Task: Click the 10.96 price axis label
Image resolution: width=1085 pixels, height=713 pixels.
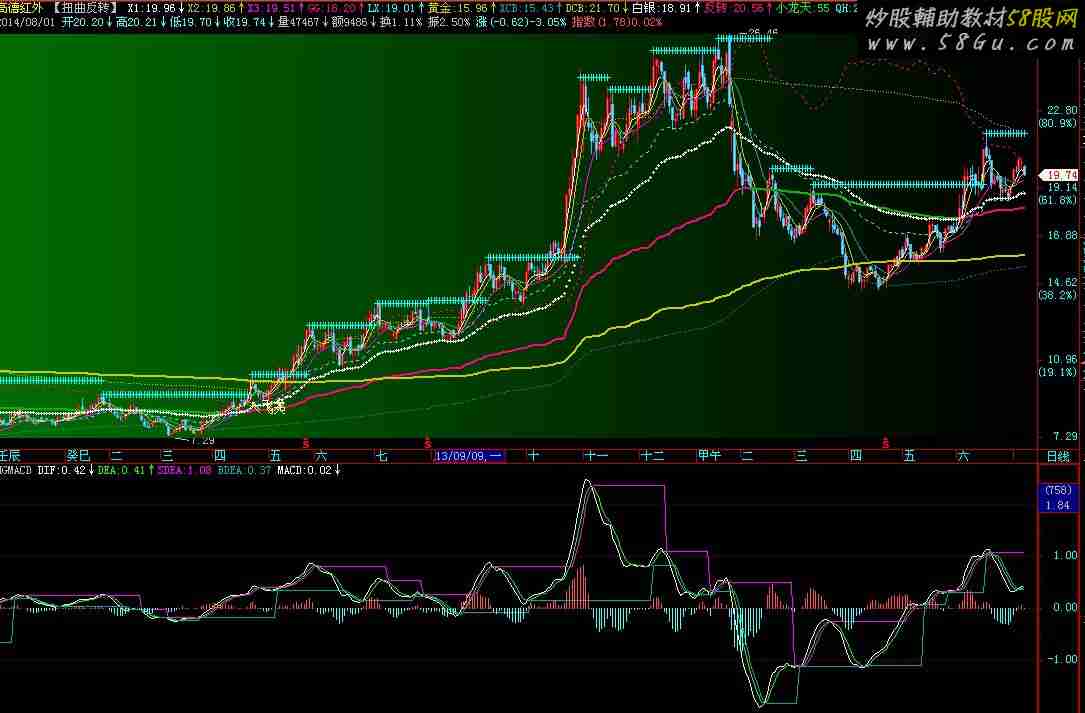Action: (x=1062, y=359)
